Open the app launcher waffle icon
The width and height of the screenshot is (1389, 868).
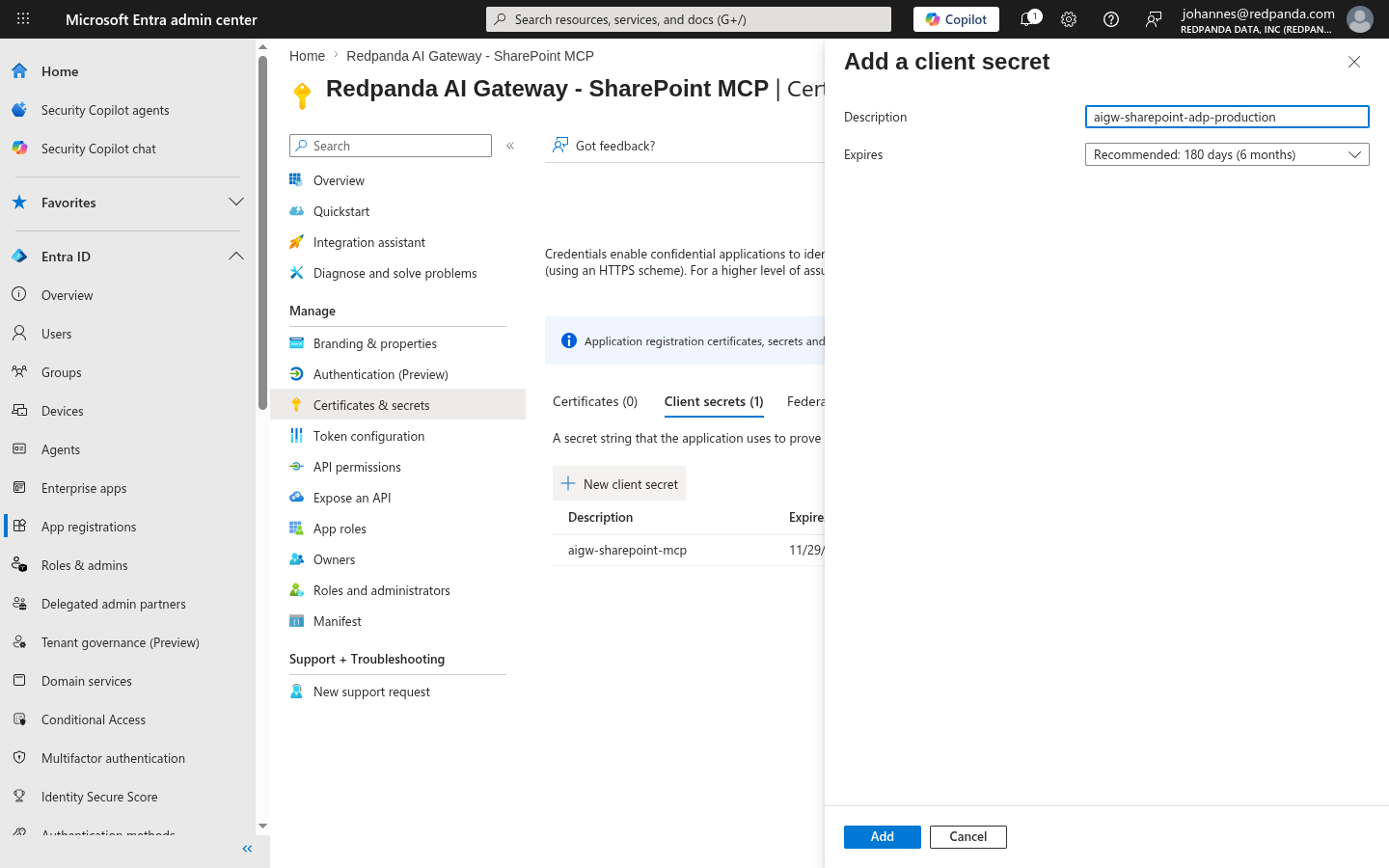tap(23, 19)
